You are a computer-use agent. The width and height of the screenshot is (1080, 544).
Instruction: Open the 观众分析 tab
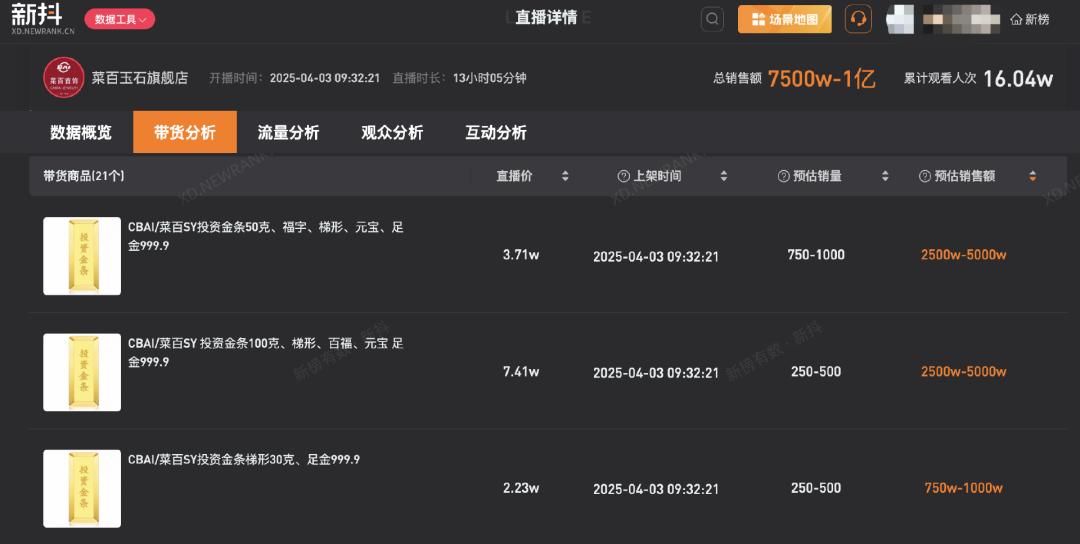(x=392, y=133)
